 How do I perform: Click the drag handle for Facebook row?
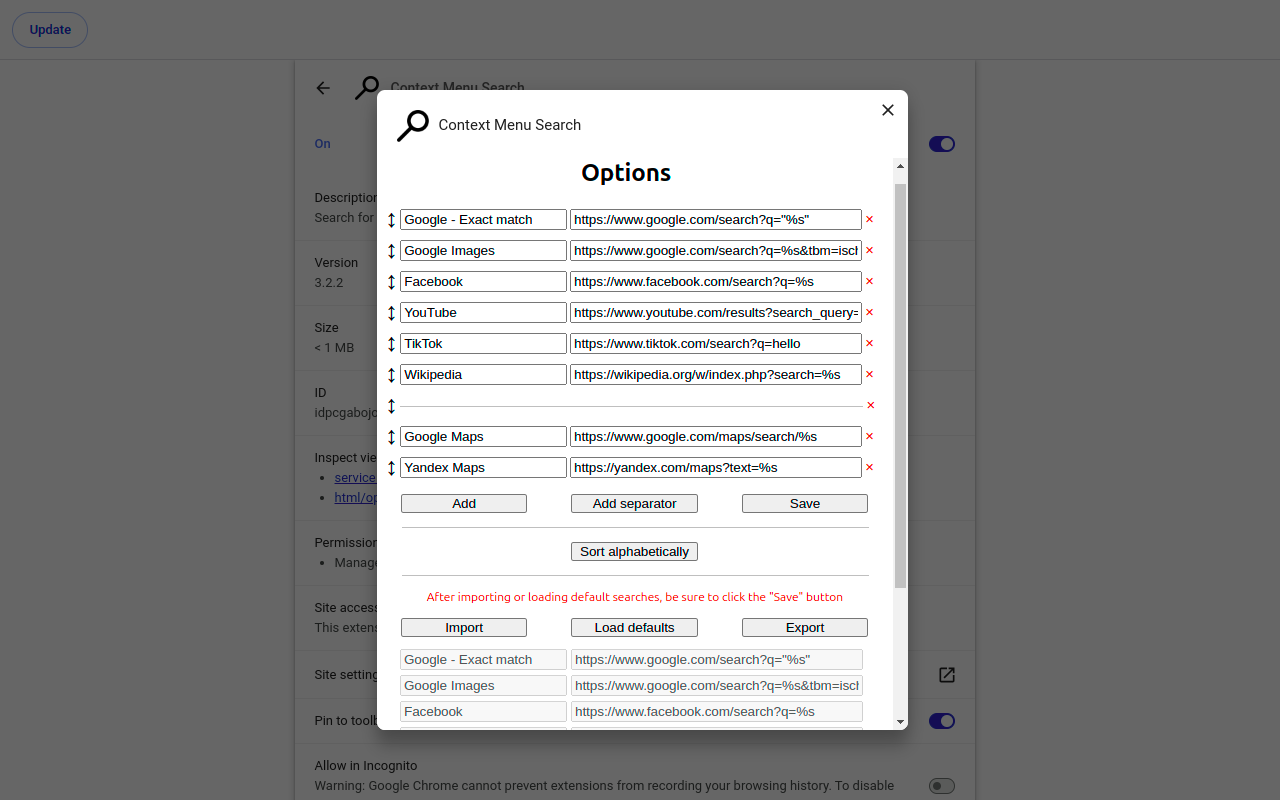tap(391, 282)
